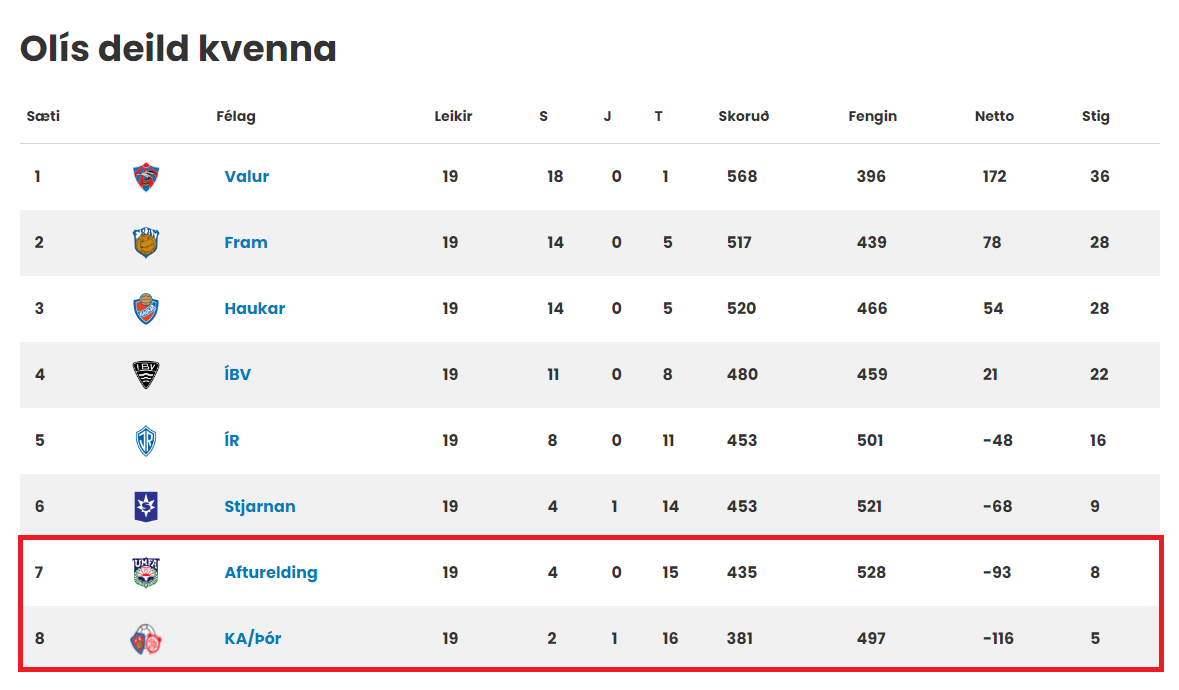The image size is (1179, 690).
Task: Click the Haukar club crest icon
Action: pos(146,309)
